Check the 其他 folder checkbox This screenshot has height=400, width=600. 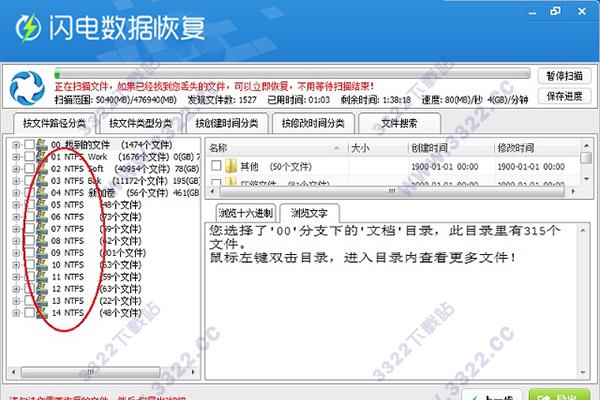click(216, 165)
